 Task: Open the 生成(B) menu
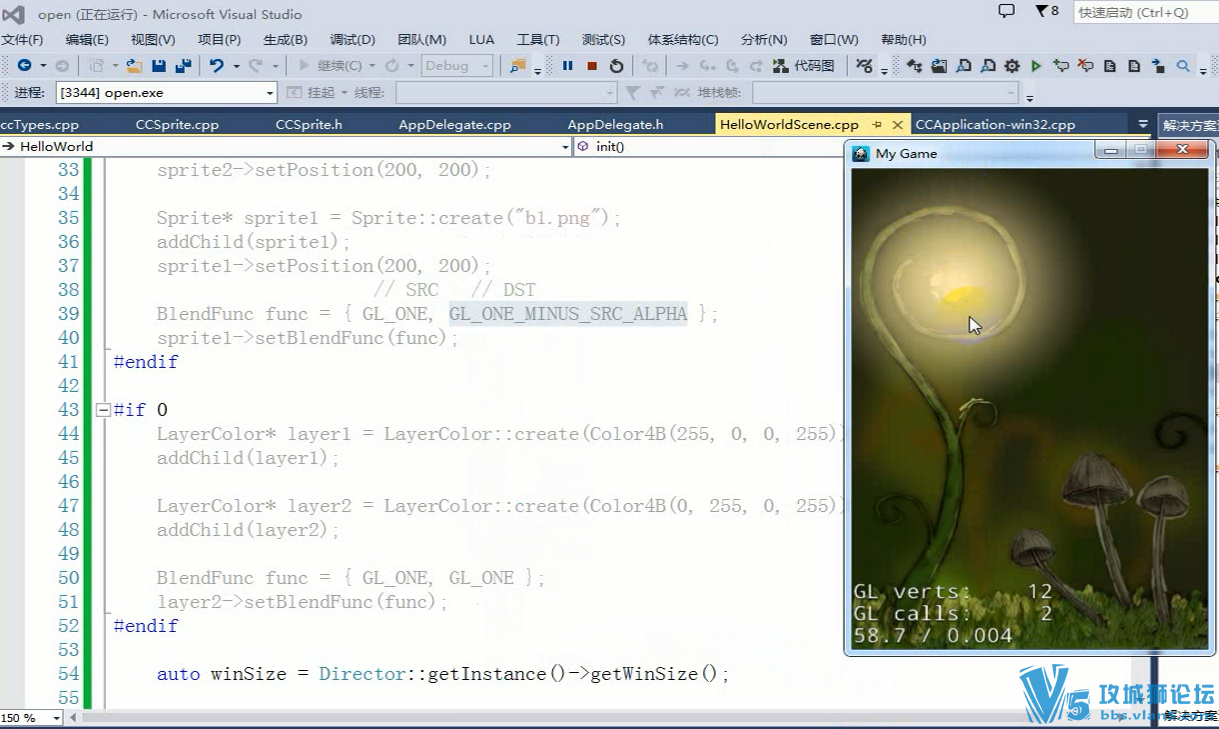pos(285,39)
